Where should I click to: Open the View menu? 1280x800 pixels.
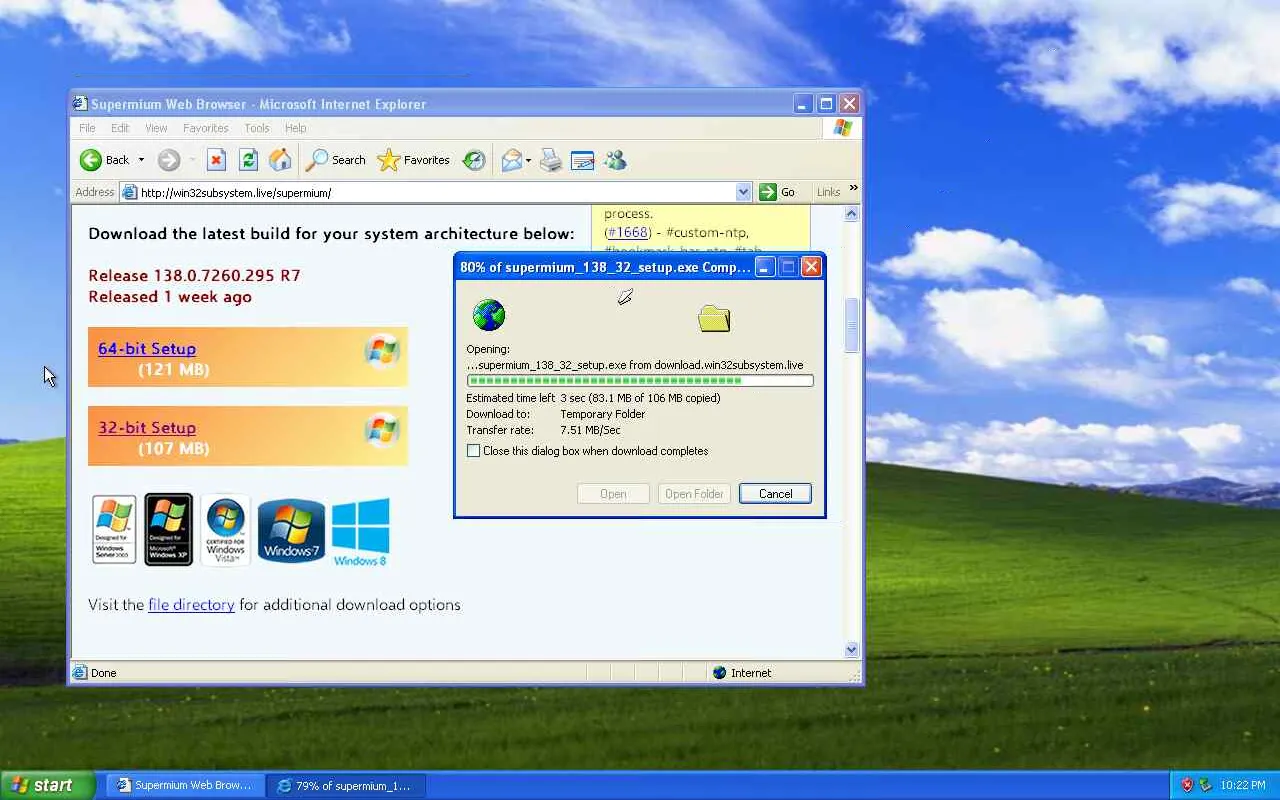(x=156, y=128)
